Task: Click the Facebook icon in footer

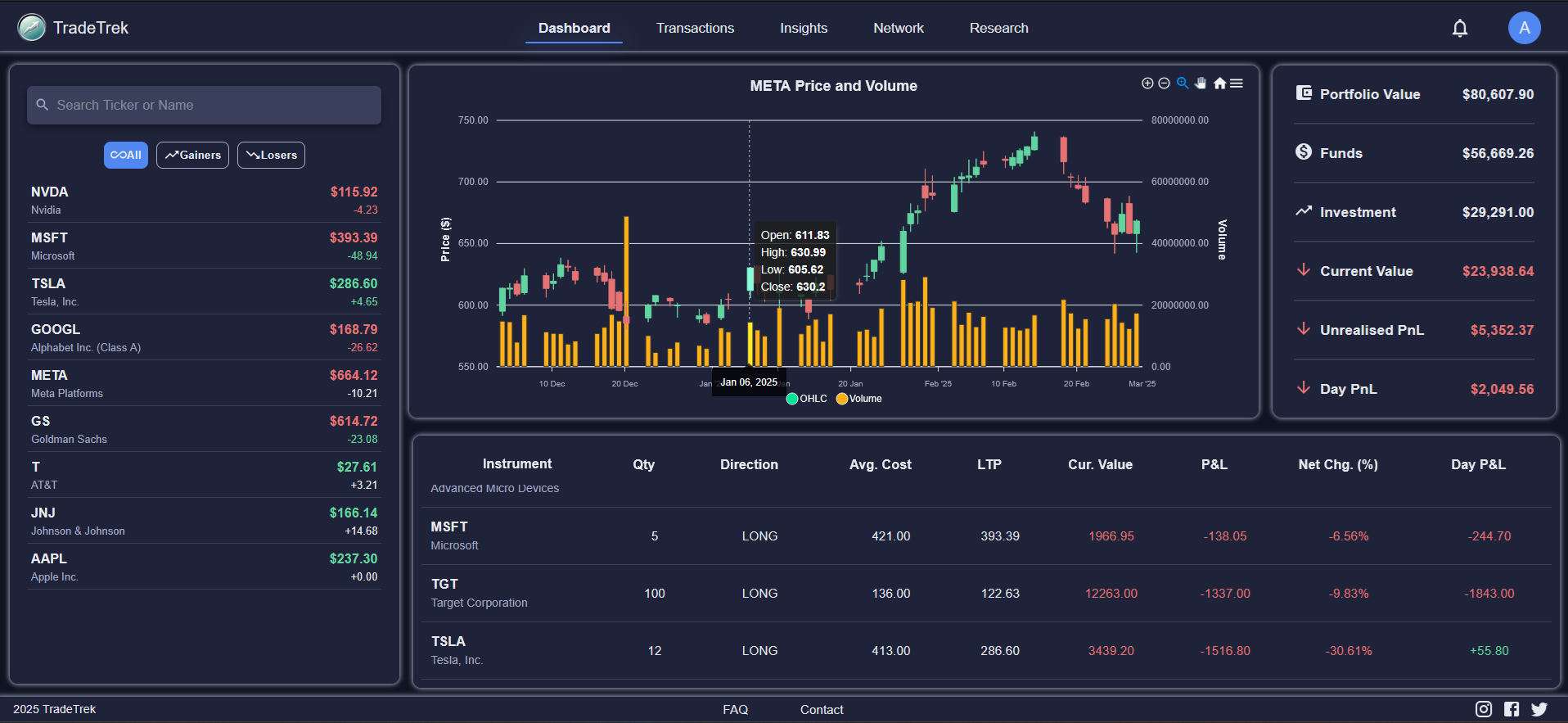Action: 1512,709
